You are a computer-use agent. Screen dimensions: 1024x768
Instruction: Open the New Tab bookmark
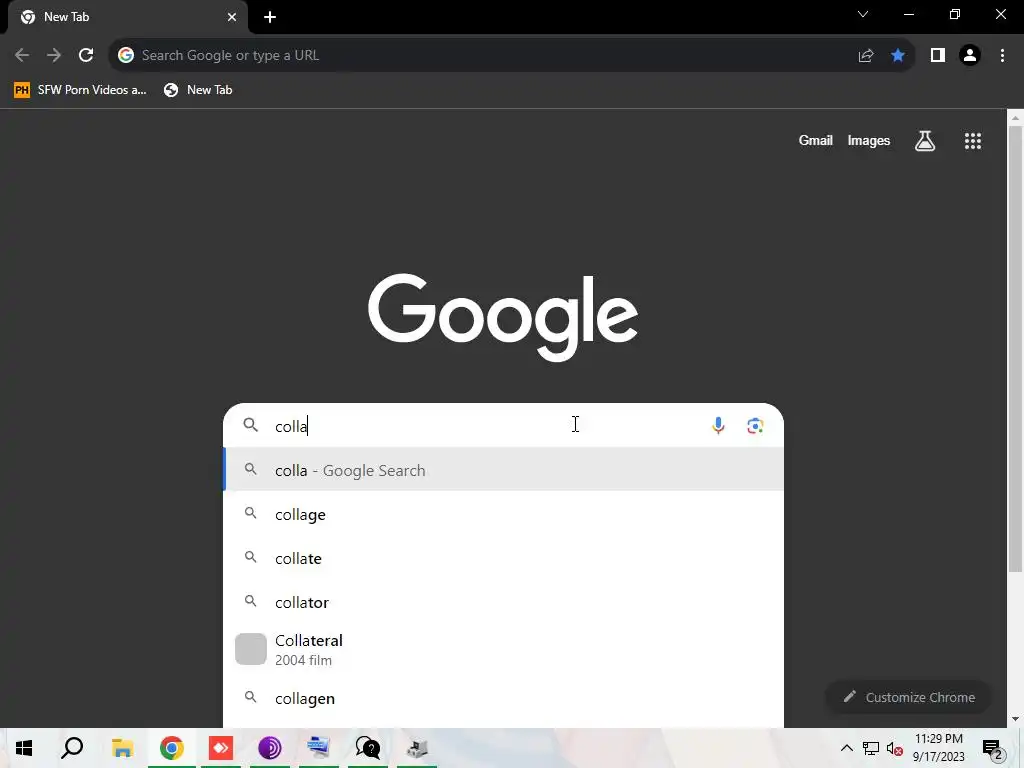click(x=199, y=90)
